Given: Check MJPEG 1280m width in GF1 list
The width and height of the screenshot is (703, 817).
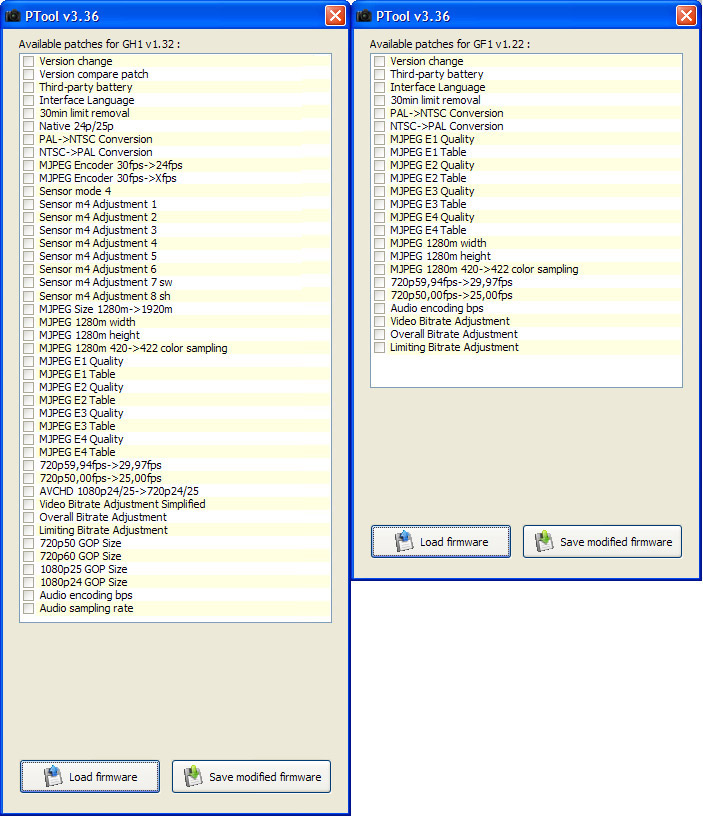Looking at the screenshot, I should (x=380, y=244).
